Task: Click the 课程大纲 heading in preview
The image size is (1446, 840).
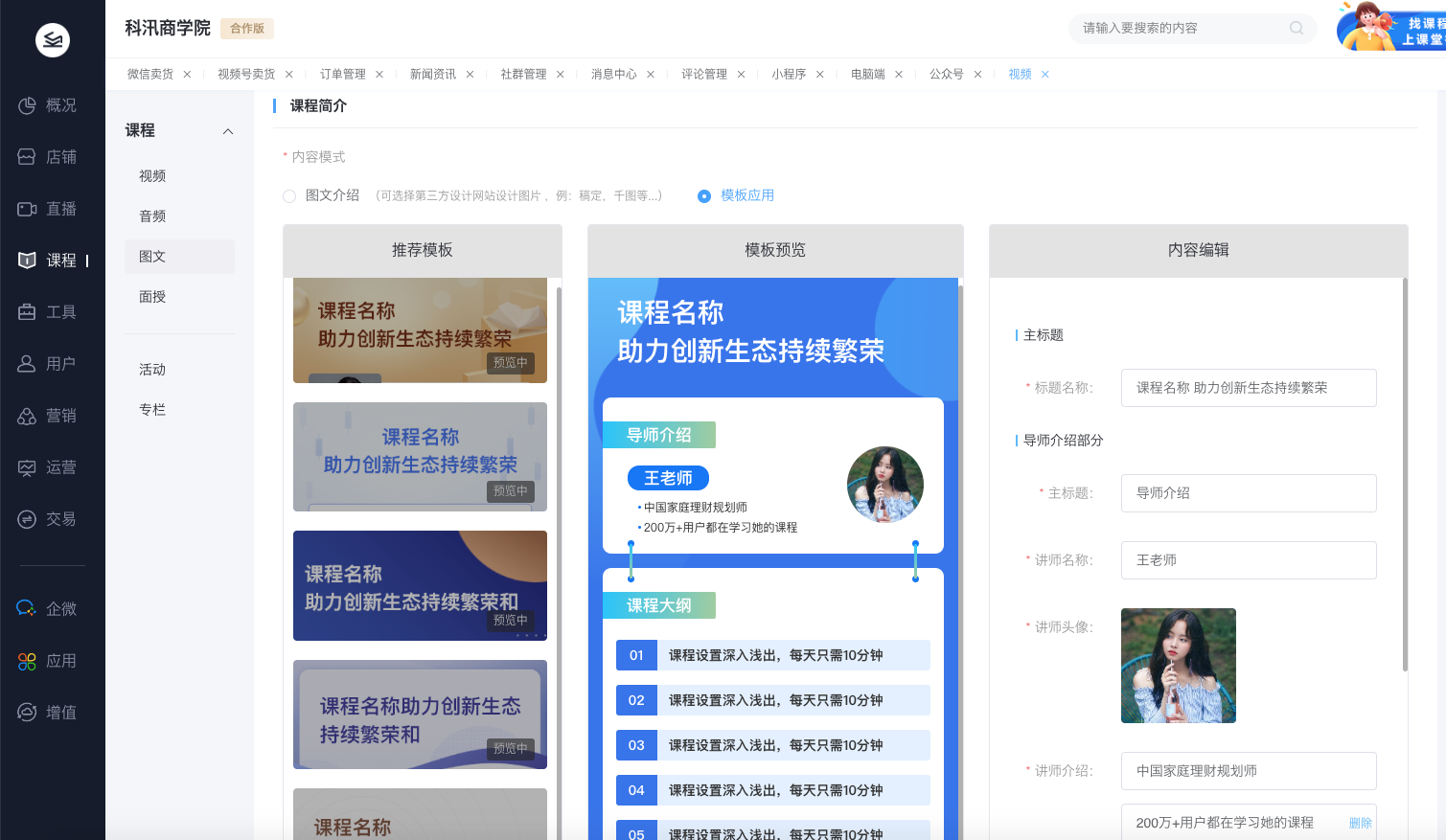Action: point(659,605)
